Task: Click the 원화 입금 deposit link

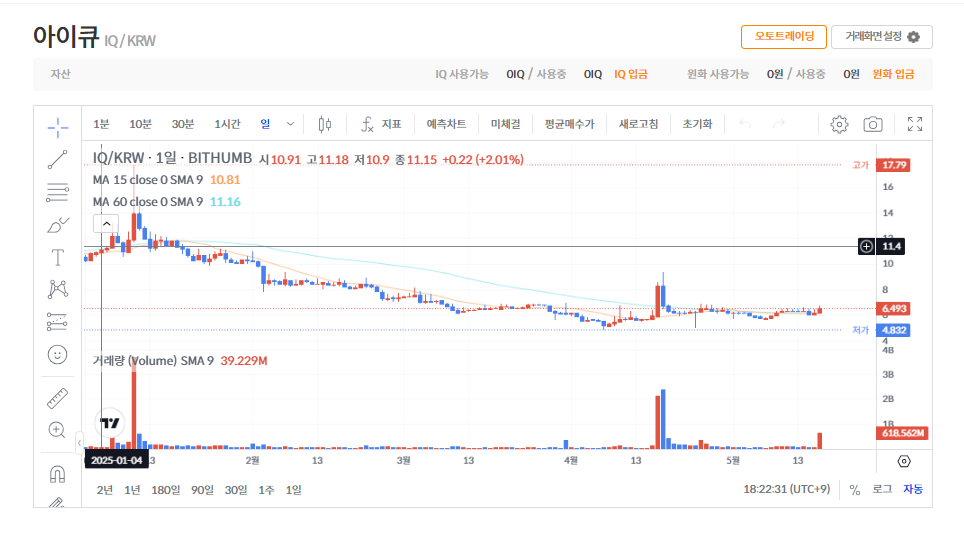Action: pos(893,74)
